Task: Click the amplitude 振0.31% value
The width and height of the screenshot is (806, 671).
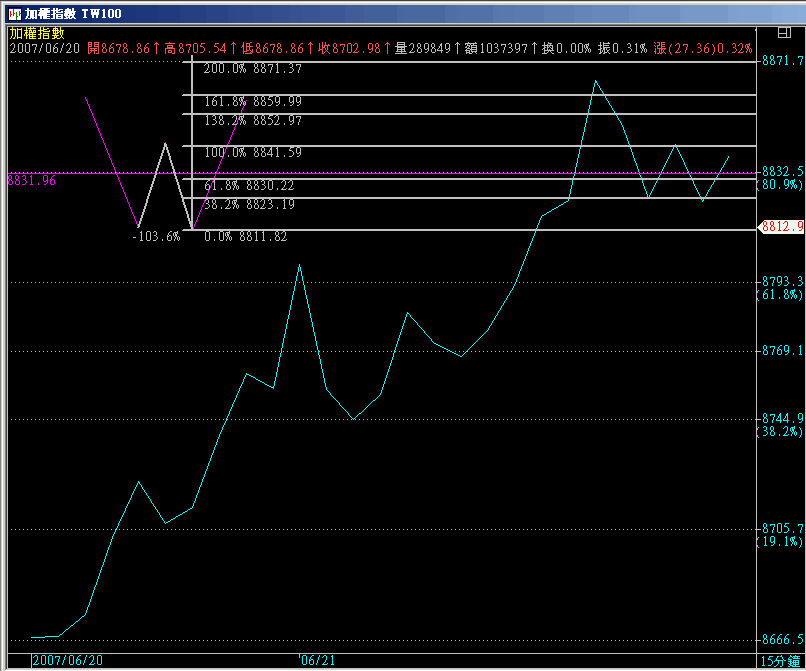Action: [x=622, y=48]
